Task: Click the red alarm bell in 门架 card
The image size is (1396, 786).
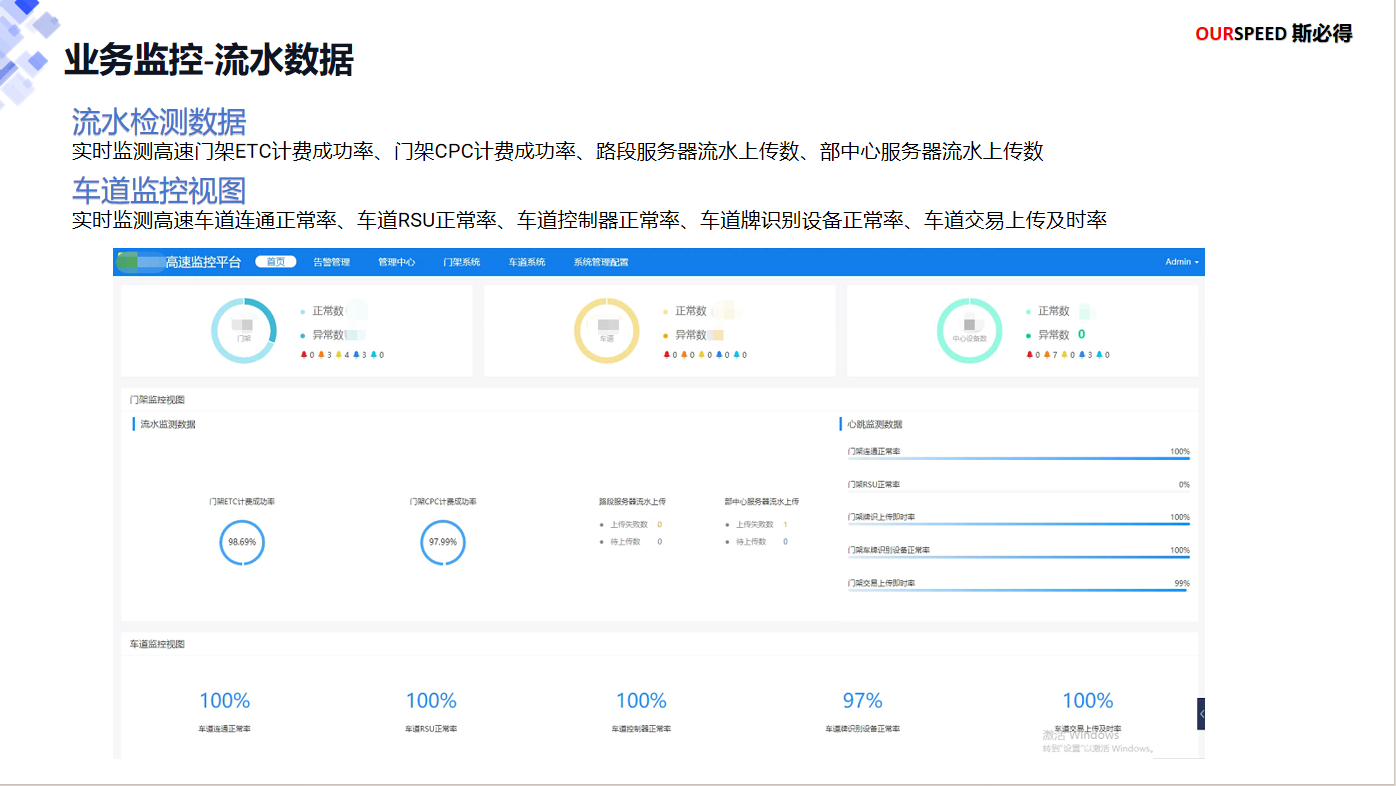Action: (304, 355)
